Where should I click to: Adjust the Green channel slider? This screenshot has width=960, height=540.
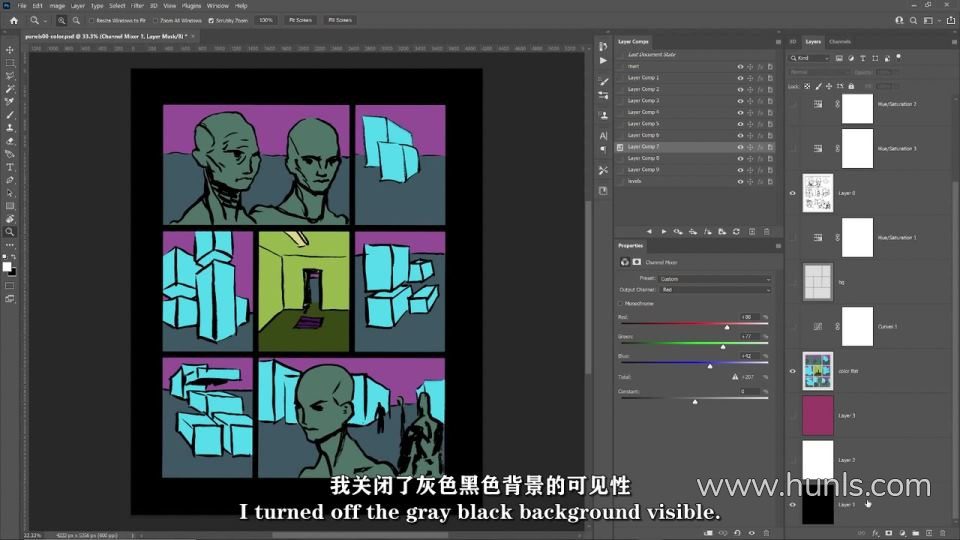[723, 347]
